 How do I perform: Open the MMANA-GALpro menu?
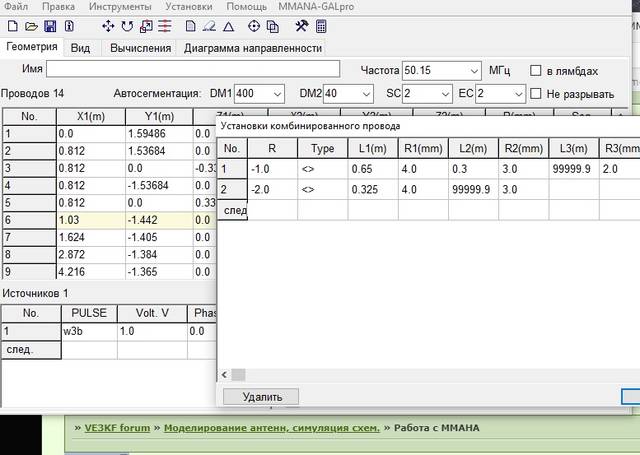[x=316, y=7]
